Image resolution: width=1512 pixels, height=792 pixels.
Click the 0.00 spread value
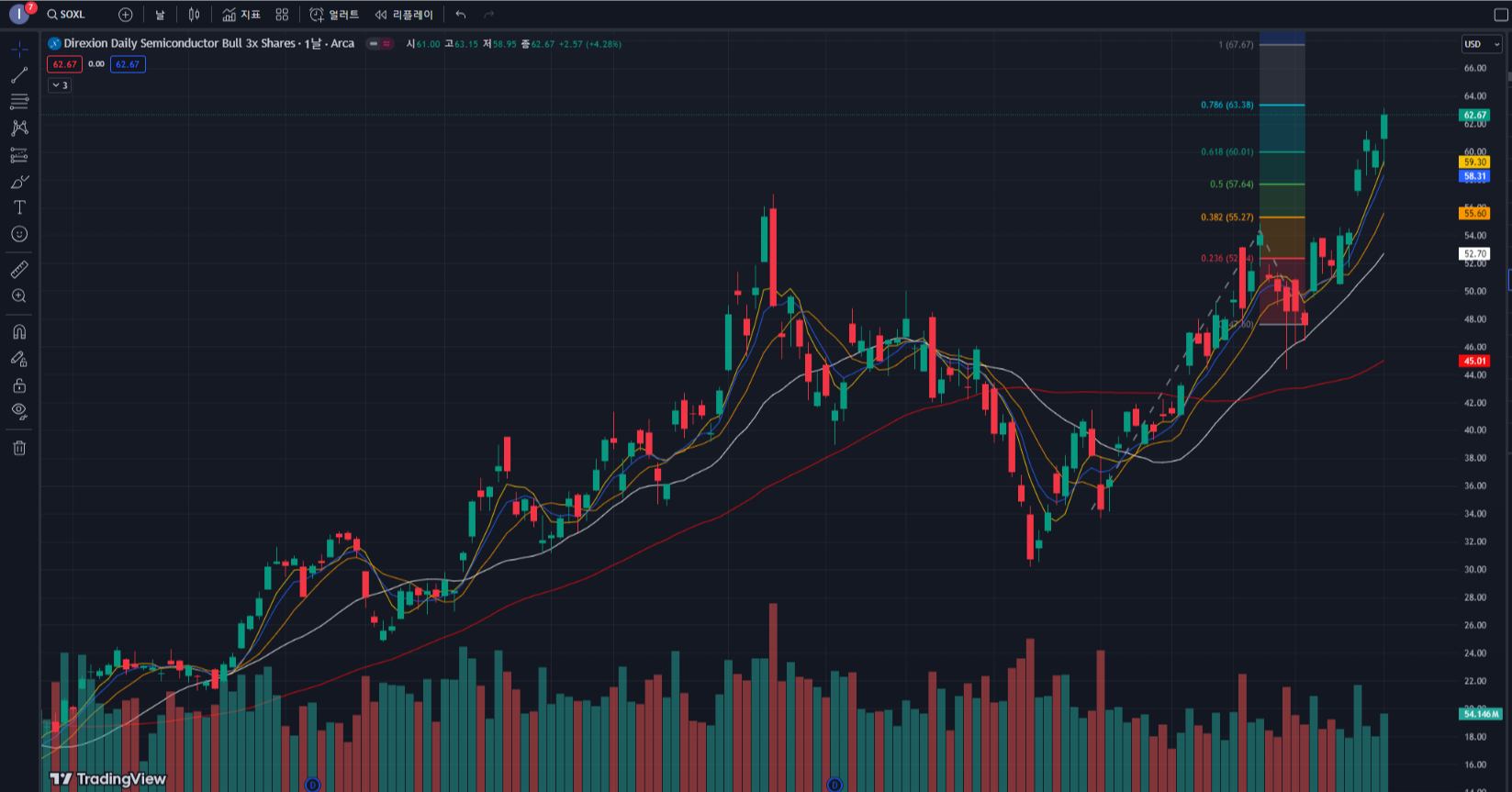tap(96, 64)
